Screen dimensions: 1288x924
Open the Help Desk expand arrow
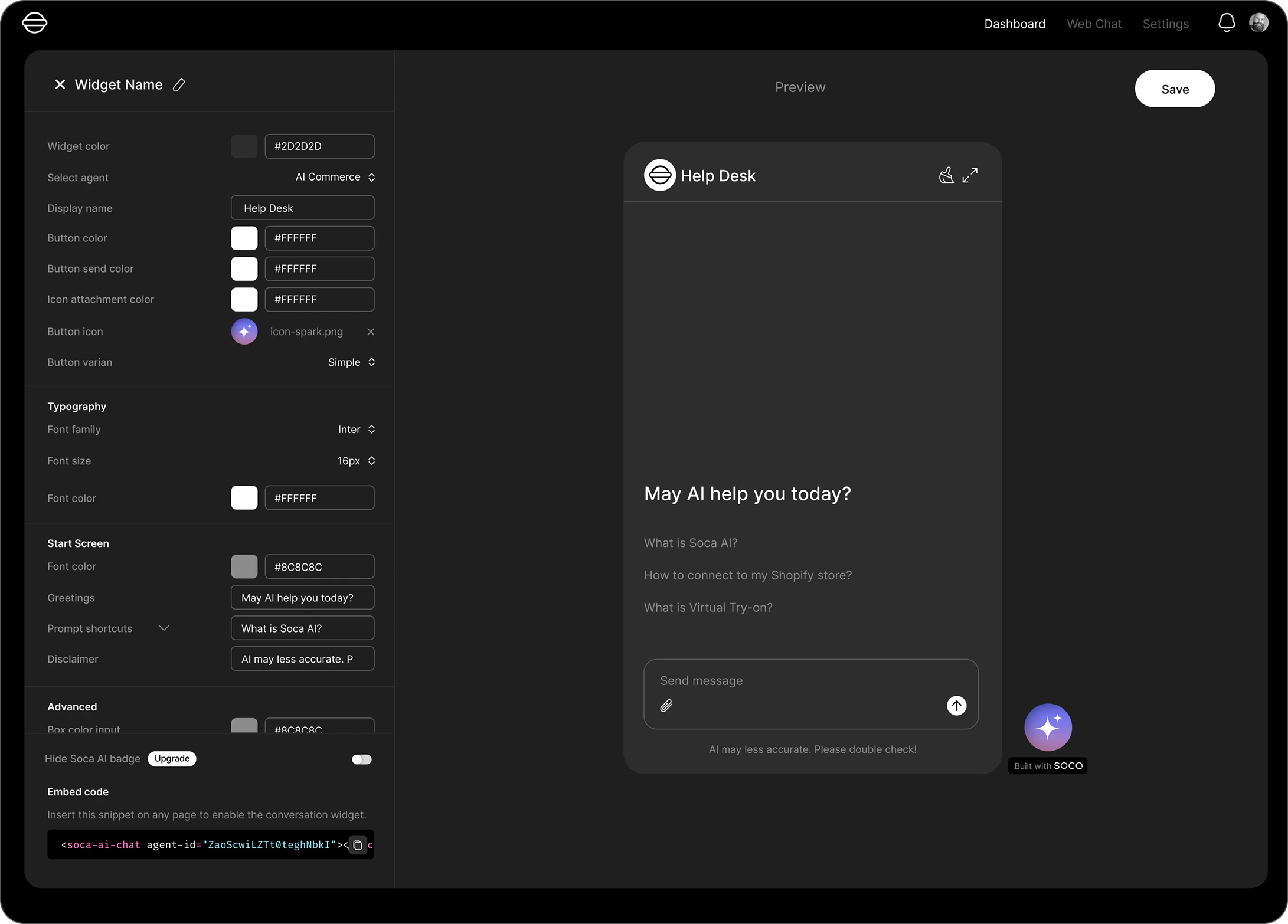point(970,175)
